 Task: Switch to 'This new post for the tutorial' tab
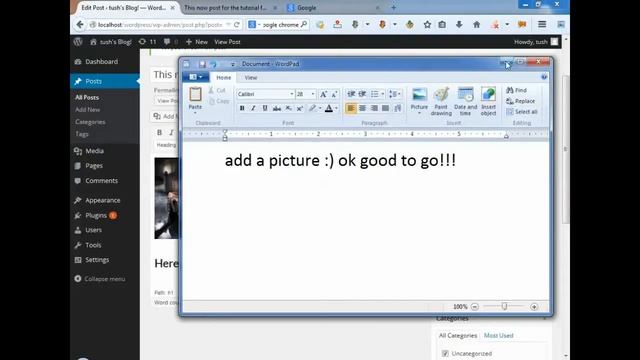[x=230, y=8]
